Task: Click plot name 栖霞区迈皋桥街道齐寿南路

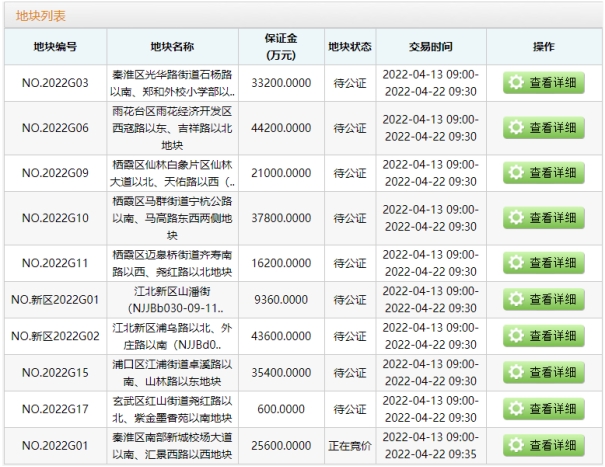Action: click(172, 263)
